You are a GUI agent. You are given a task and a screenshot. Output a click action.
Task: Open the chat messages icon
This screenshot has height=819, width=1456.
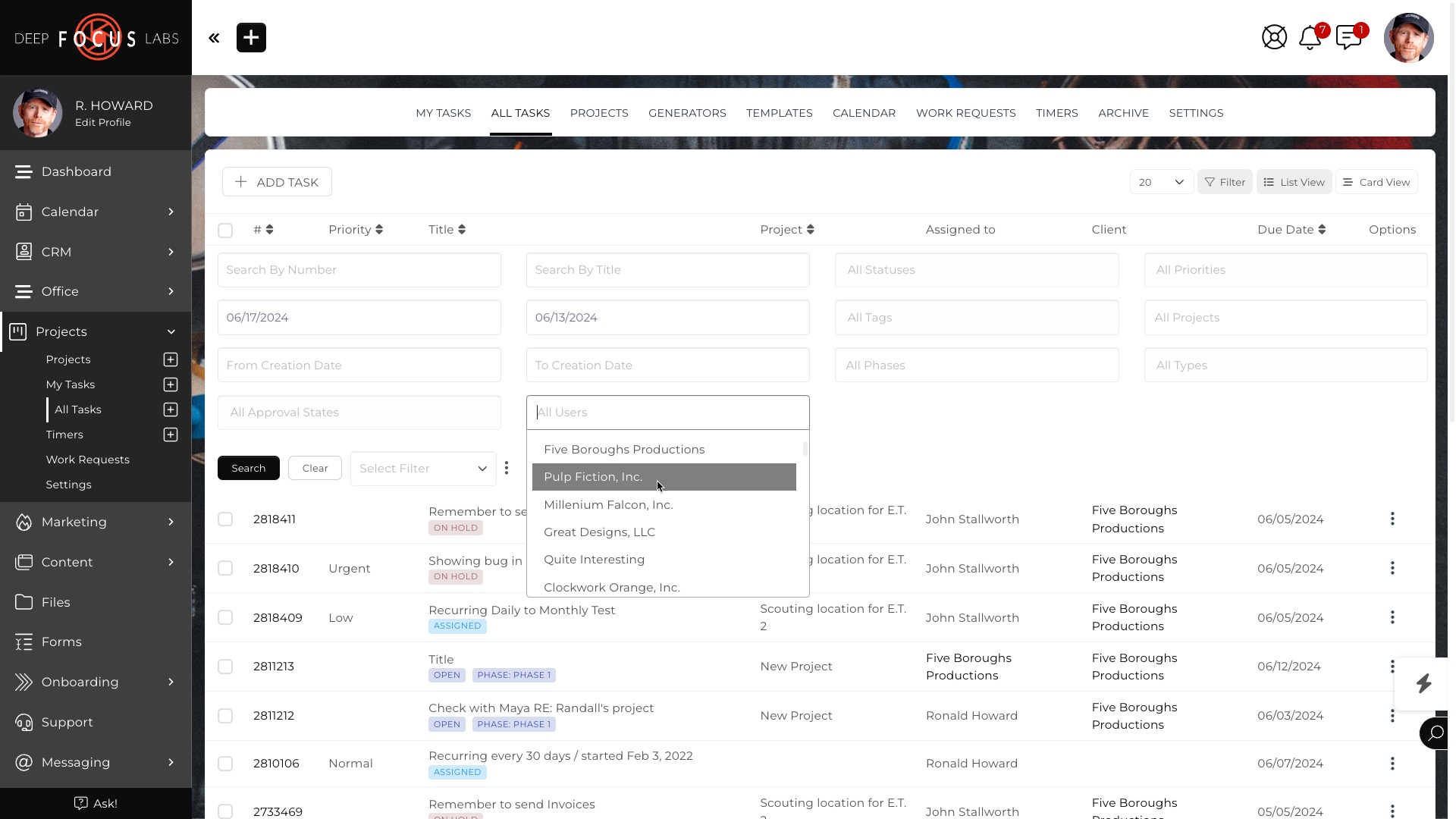click(1349, 37)
